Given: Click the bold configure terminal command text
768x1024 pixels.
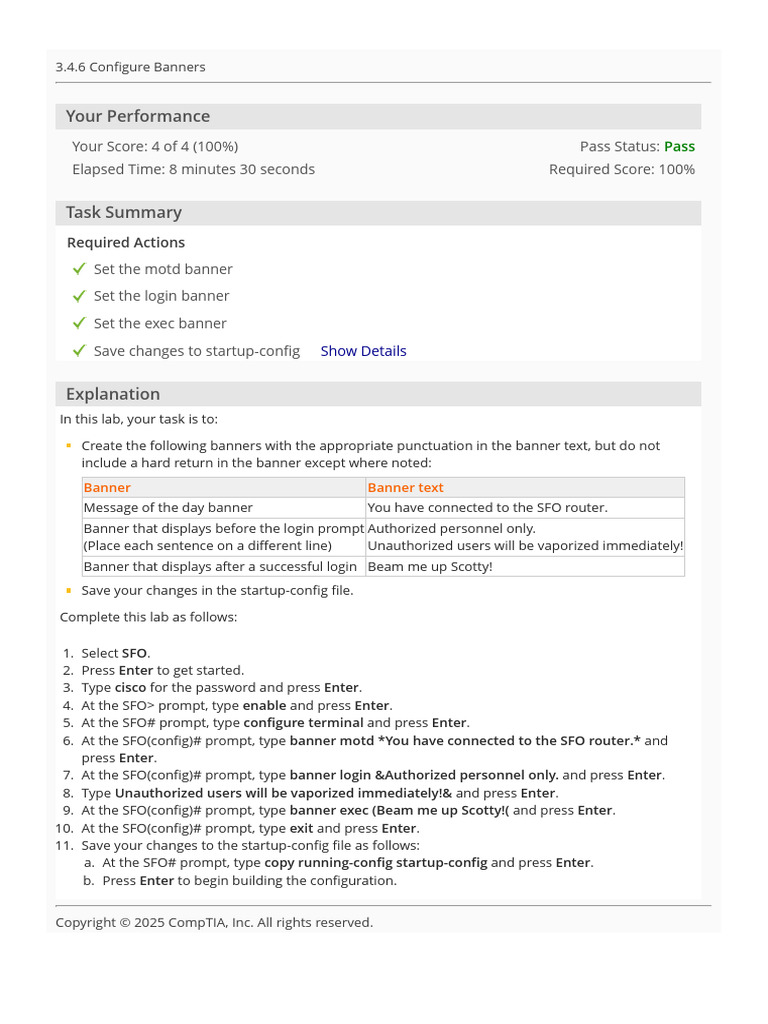Looking at the screenshot, I should tap(303, 722).
